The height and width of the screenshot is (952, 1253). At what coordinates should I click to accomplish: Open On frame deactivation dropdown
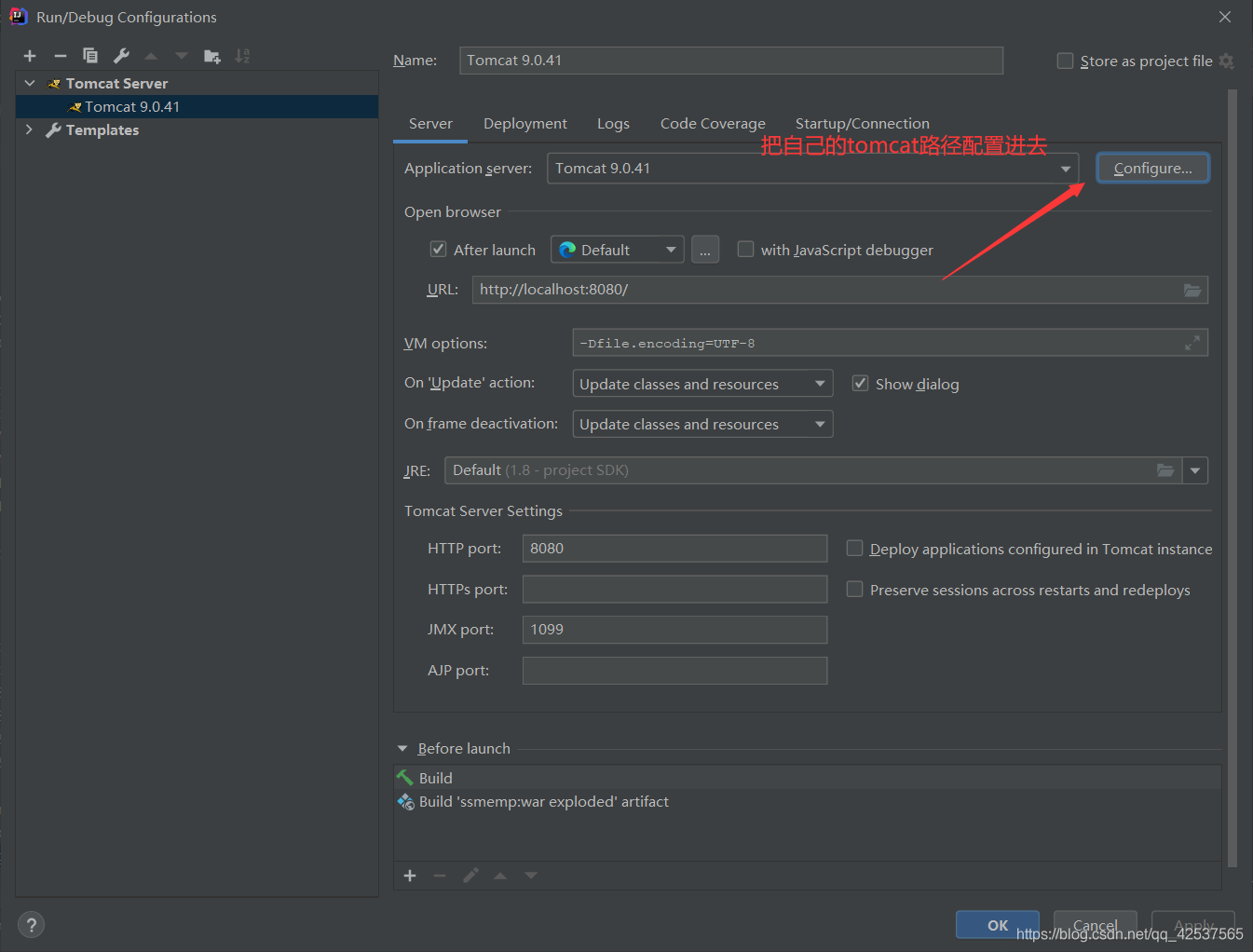[702, 424]
